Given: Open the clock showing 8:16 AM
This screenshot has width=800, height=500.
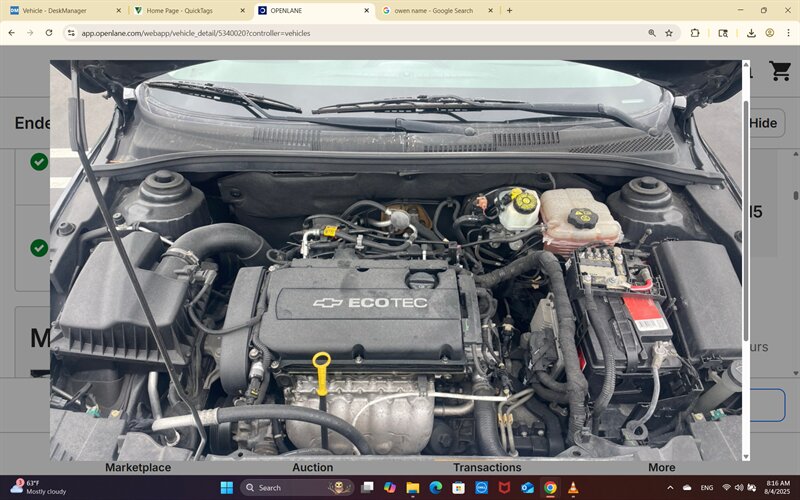Looking at the screenshot, I should 778,487.
